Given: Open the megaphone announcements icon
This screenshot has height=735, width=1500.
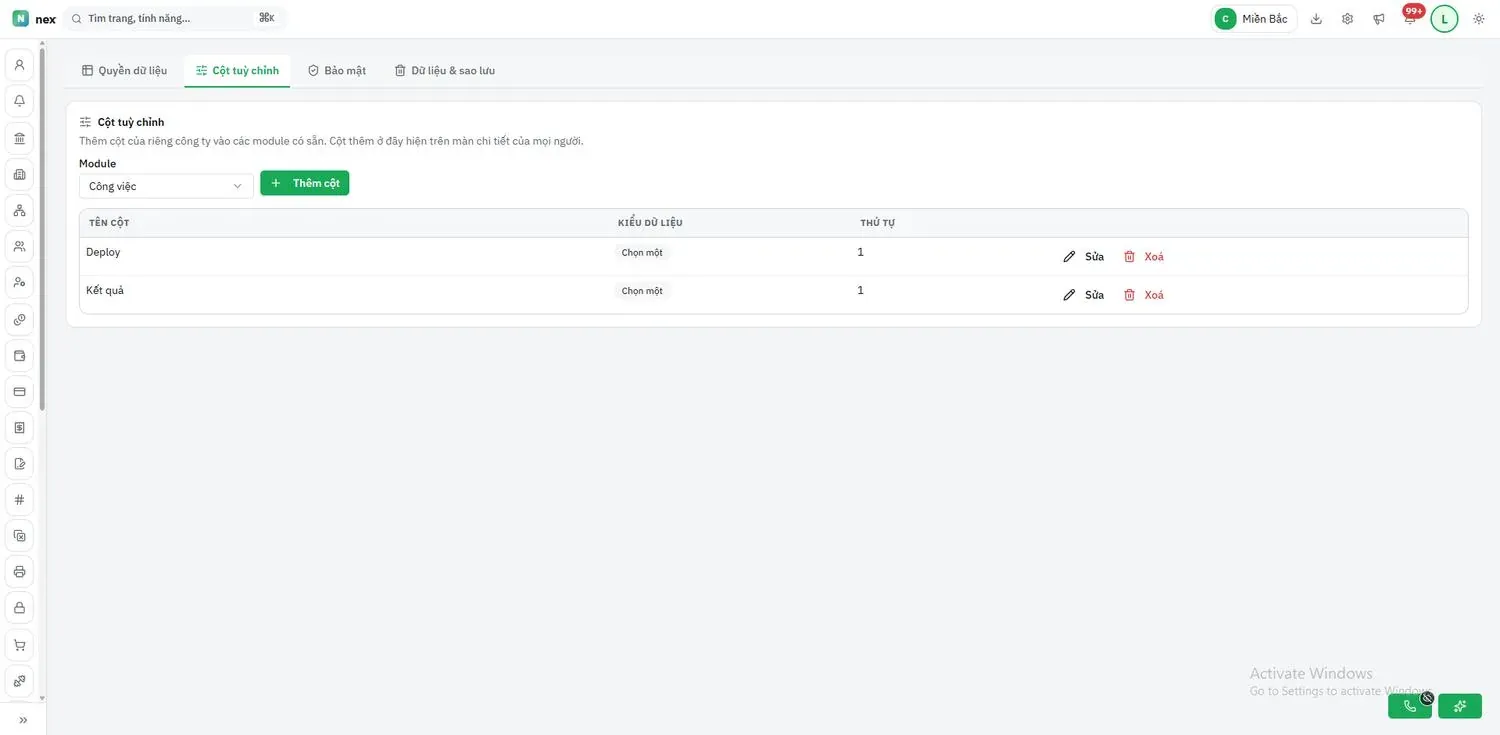Looking at the screenshot, I should (x=1379, y=19).
